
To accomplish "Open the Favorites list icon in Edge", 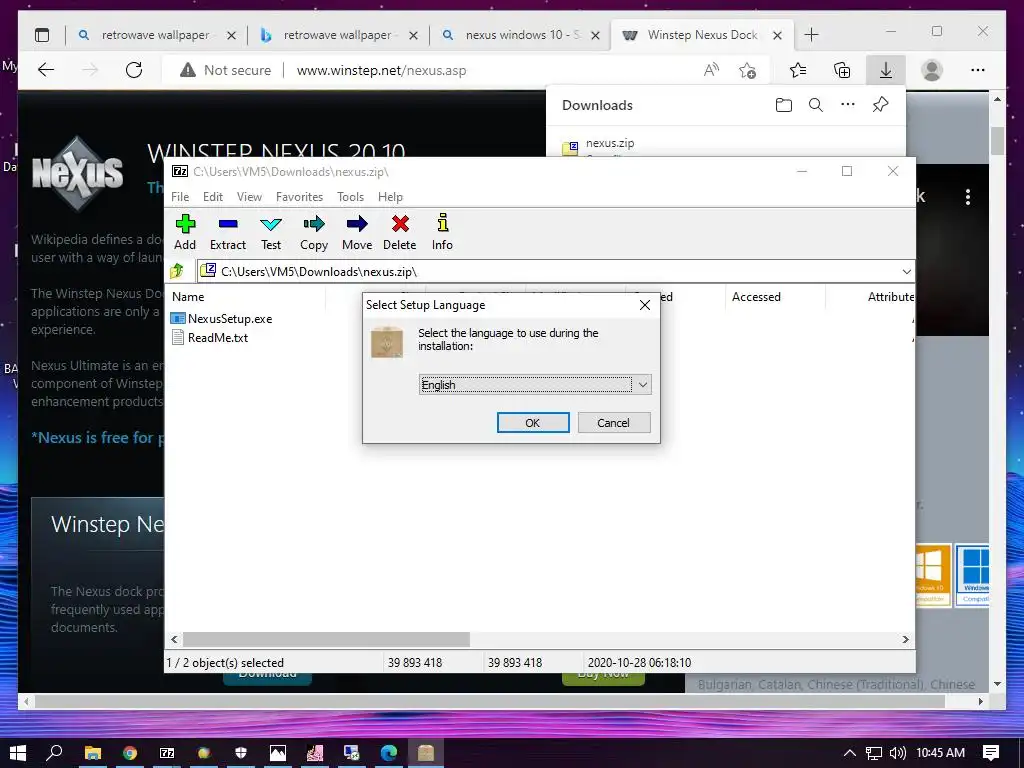I will coord(797,70).
